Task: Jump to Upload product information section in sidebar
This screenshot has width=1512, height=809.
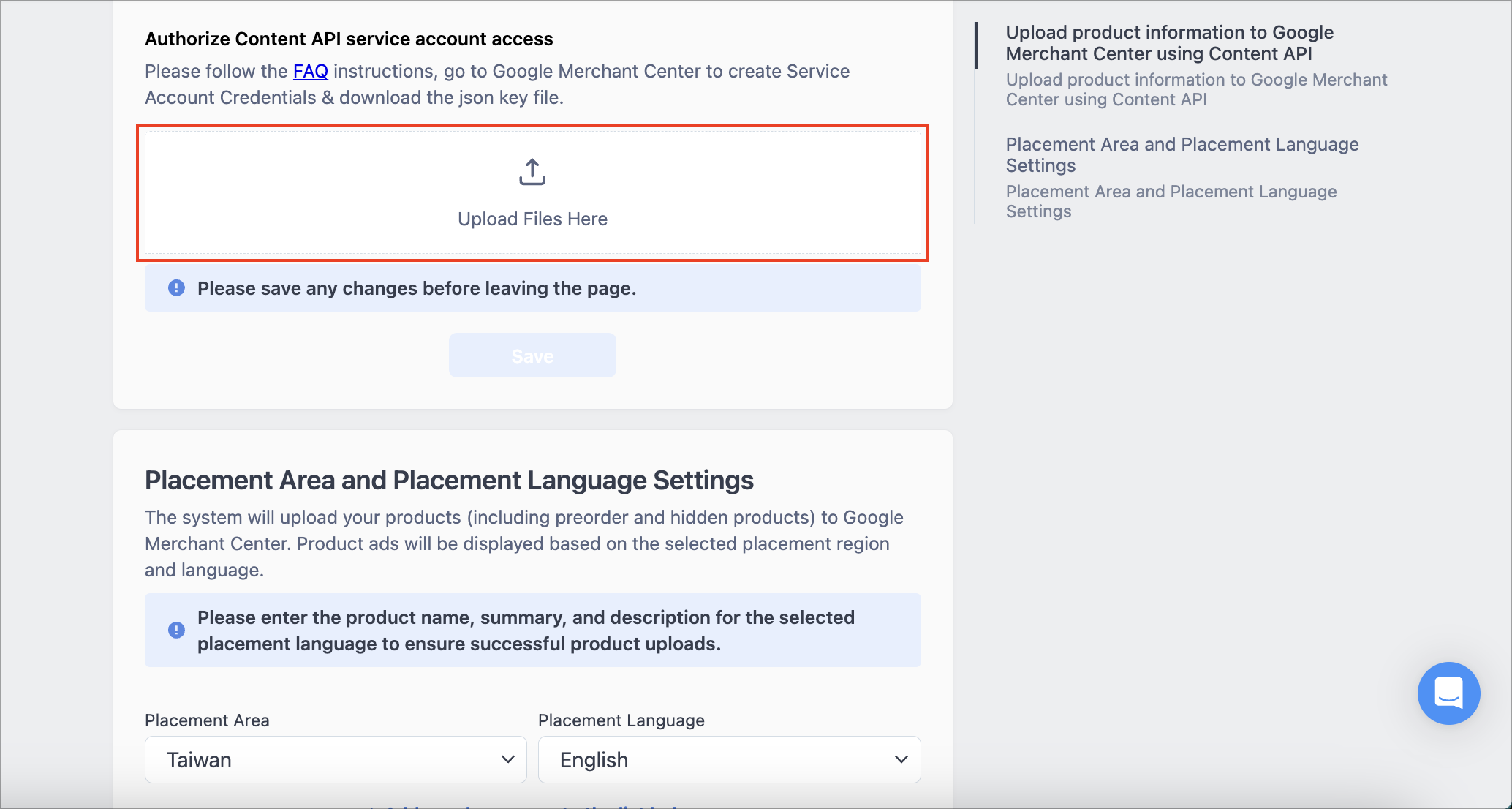Action: pyautogui.click(x=1169, y=43)
